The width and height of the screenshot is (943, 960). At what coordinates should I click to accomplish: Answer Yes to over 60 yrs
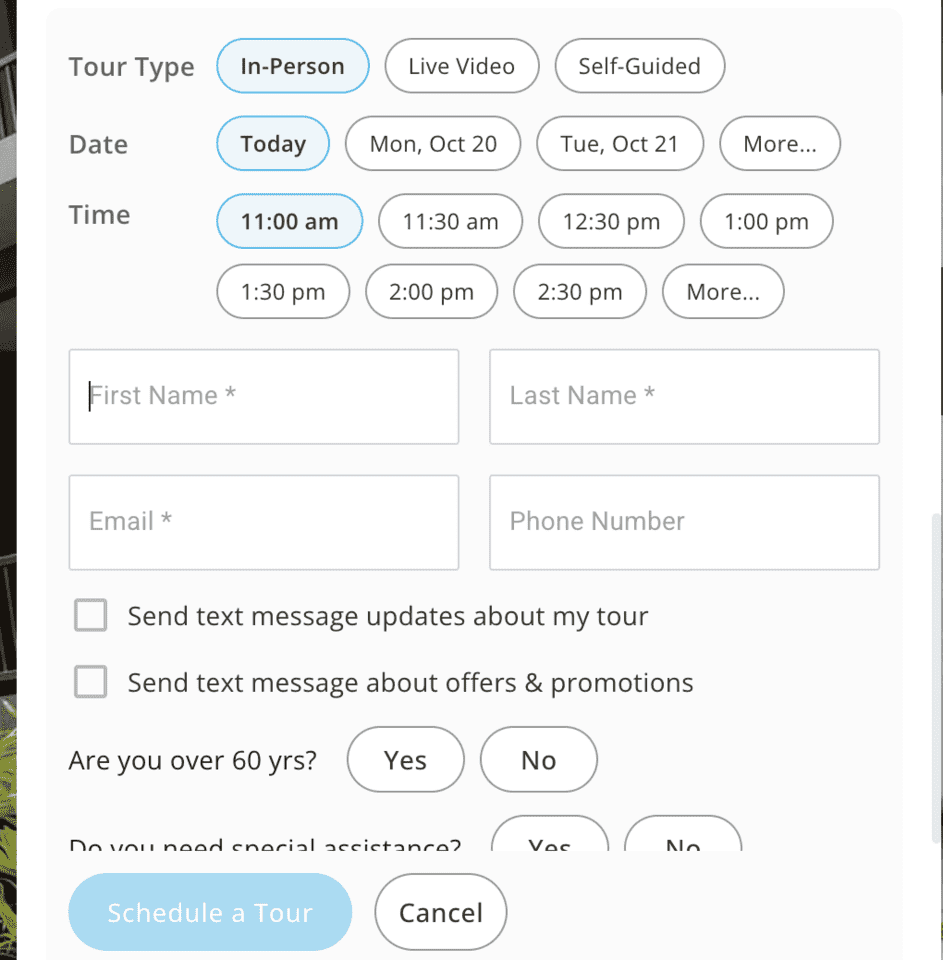click(405, 760)
